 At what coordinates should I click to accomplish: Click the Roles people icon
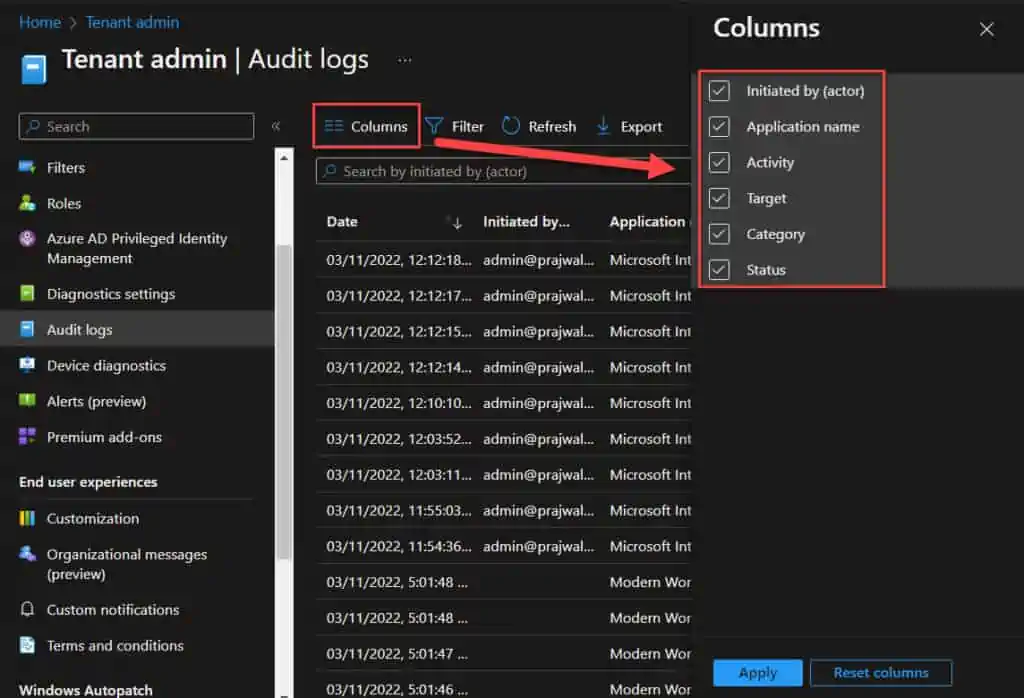tap(27, 203)
